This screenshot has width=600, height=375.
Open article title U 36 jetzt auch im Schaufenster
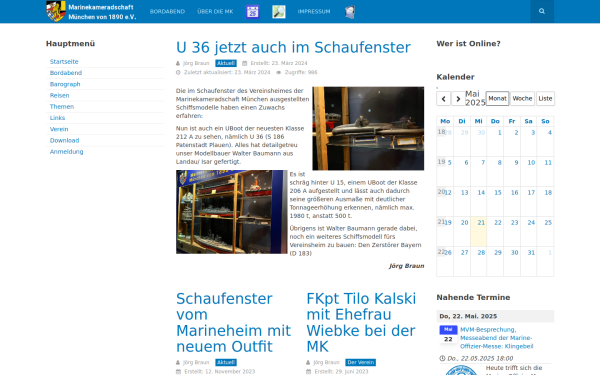293,47
